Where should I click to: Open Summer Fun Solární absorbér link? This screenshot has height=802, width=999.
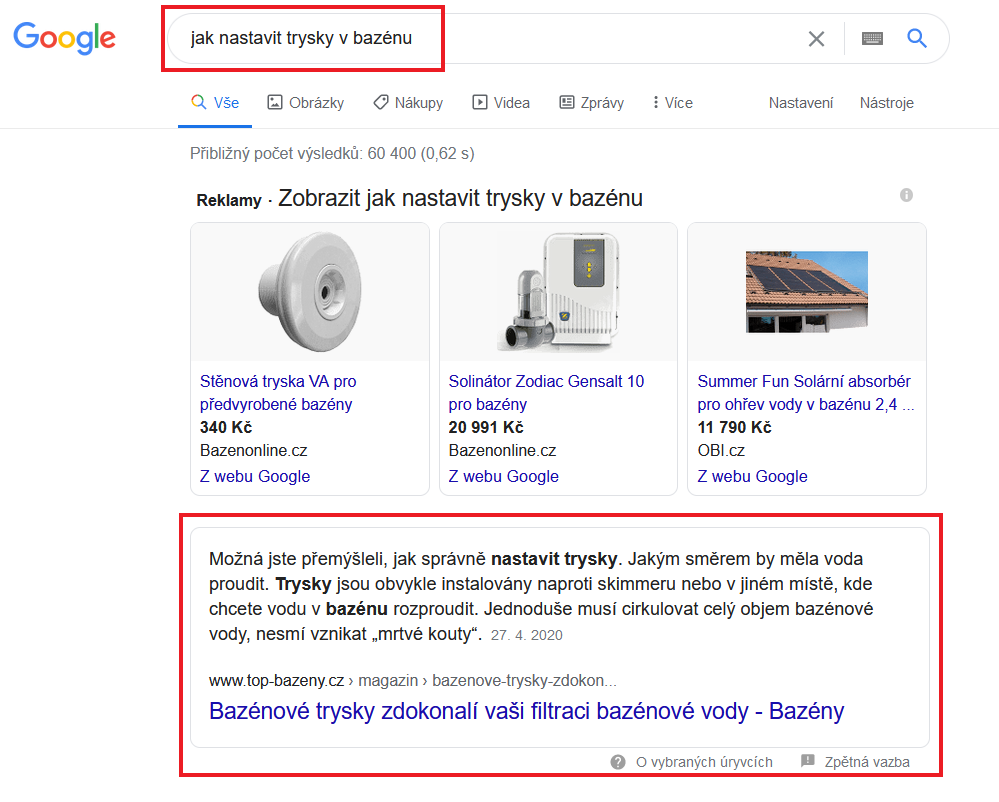pyautogui.click(x=804, y=392)
